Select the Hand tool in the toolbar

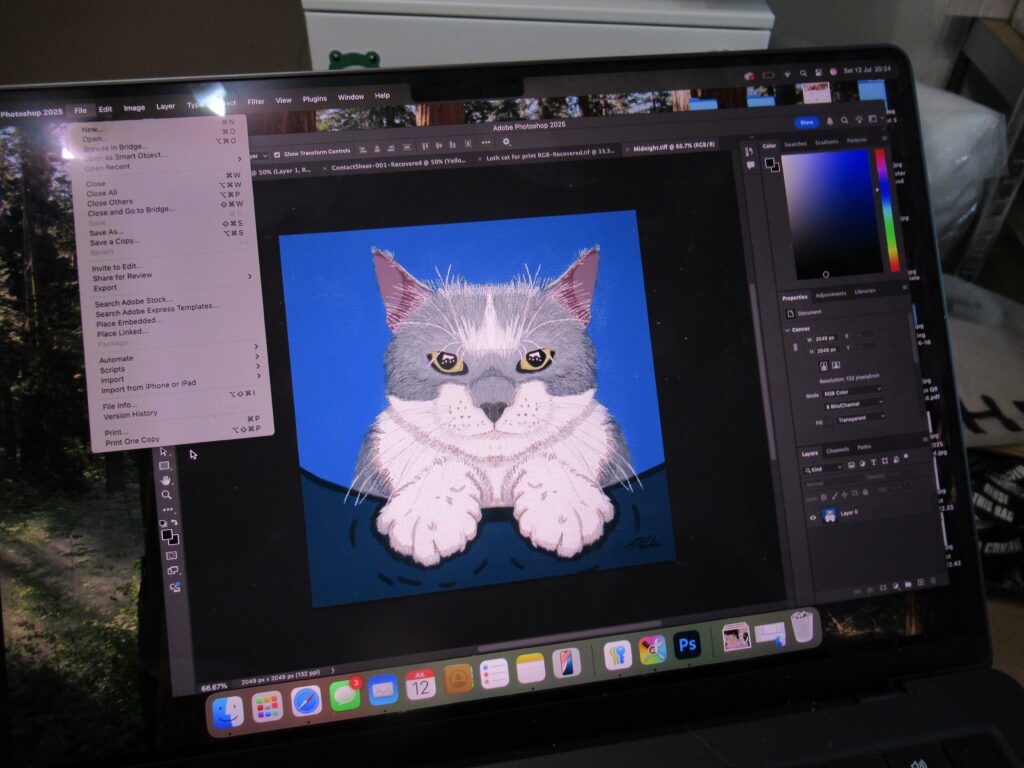coord(165,480)
